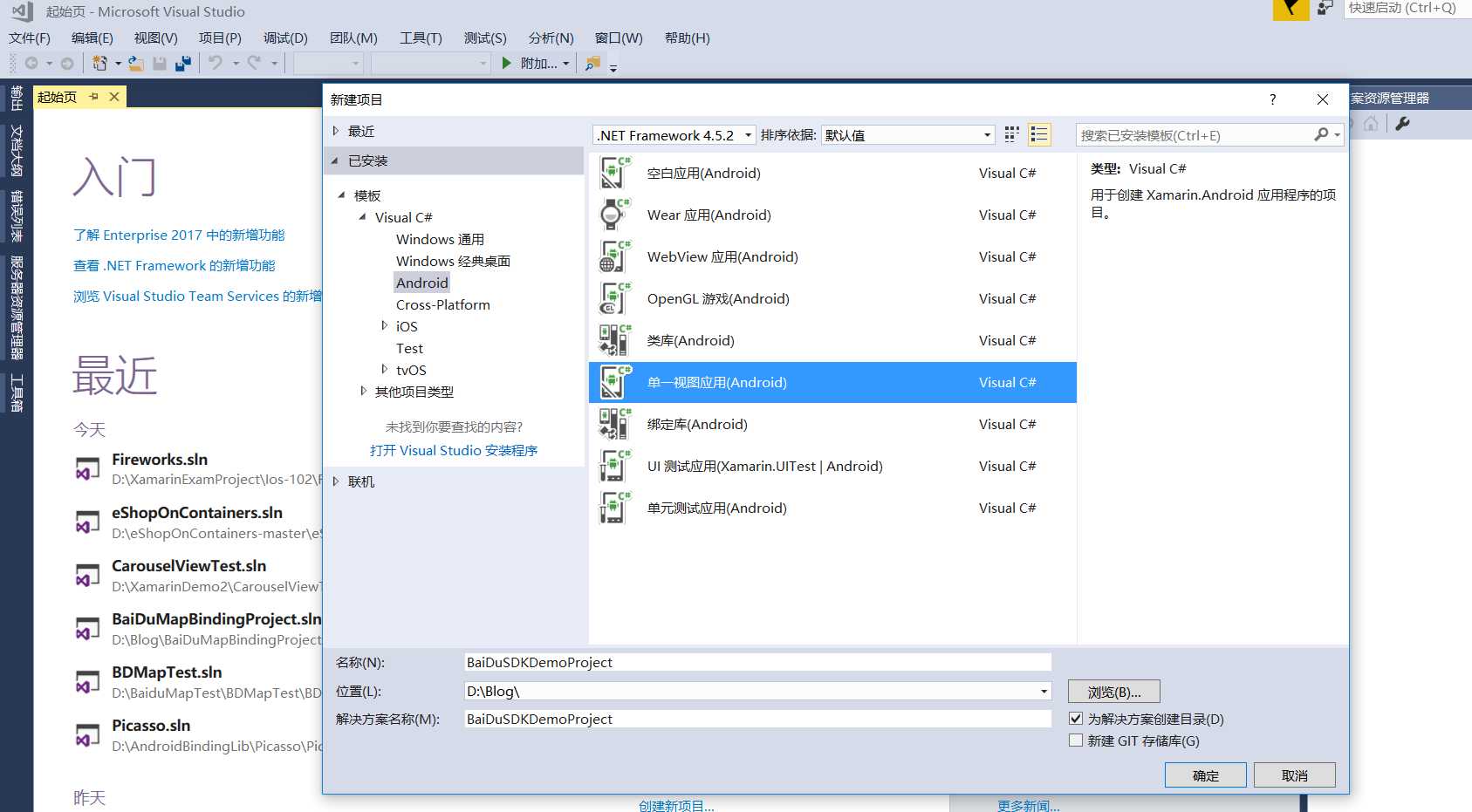This screenshot has width=1472, height=812.
Task: Open the .NET Framework 4.5.2 version dropdown
Action: pyautogui.click(x=748, y=135)
